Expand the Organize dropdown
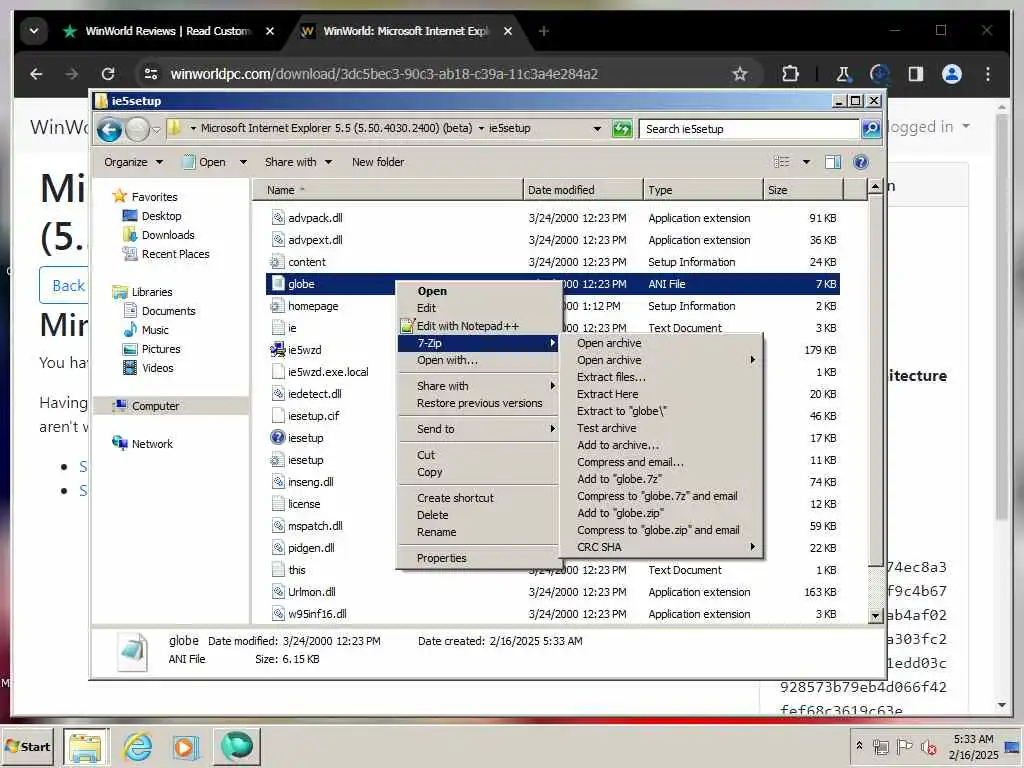The width and height of the screenshot is (1024, 768). point(133,162)
